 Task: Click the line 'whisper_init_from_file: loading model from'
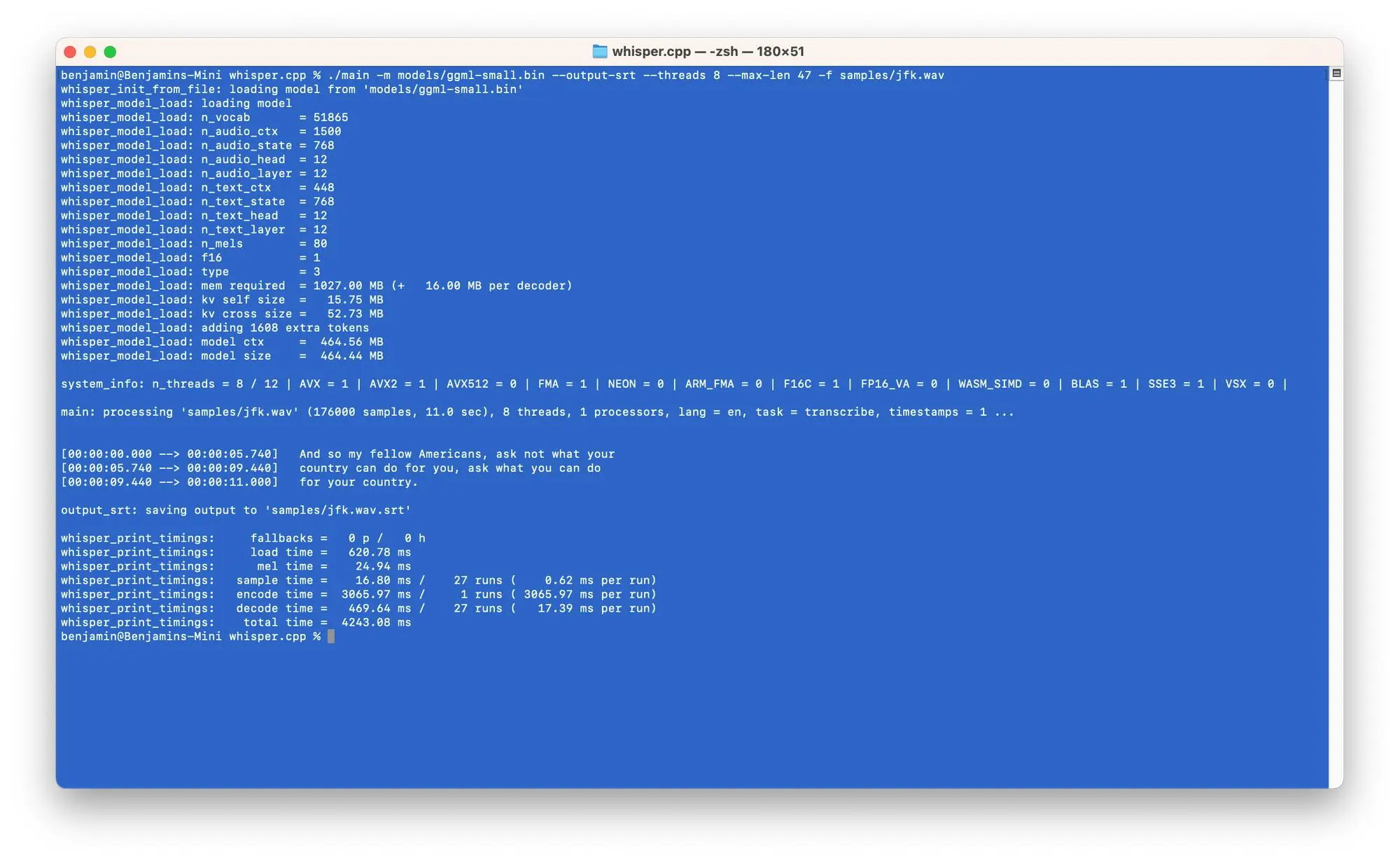[292, 89]
